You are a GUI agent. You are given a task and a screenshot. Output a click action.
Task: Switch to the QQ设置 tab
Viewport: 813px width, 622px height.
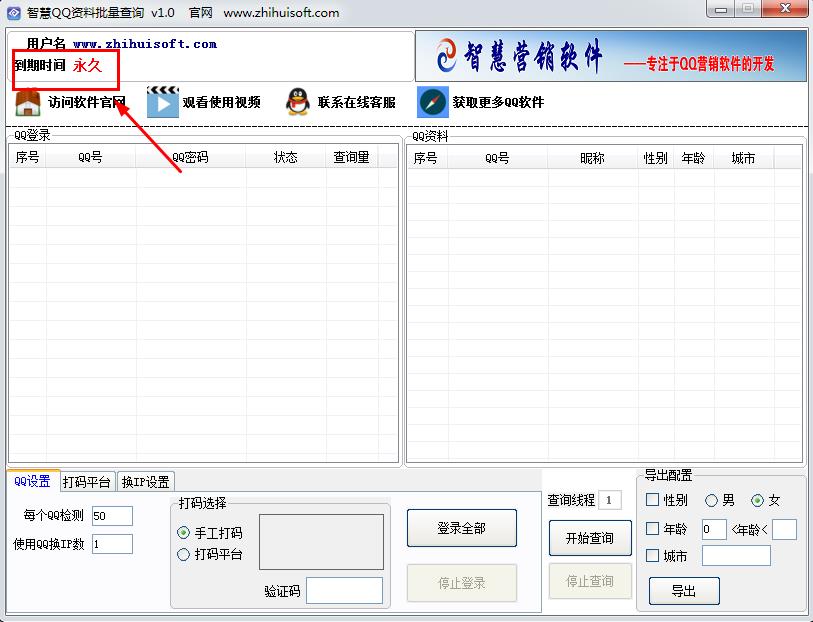coord(32,481)
